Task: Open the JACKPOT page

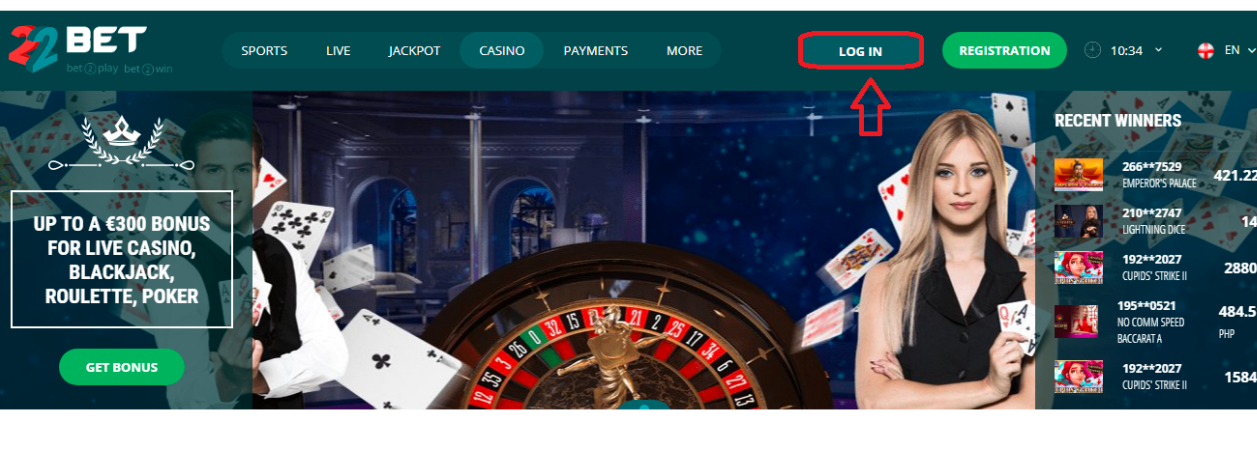Action: (415, 50)
